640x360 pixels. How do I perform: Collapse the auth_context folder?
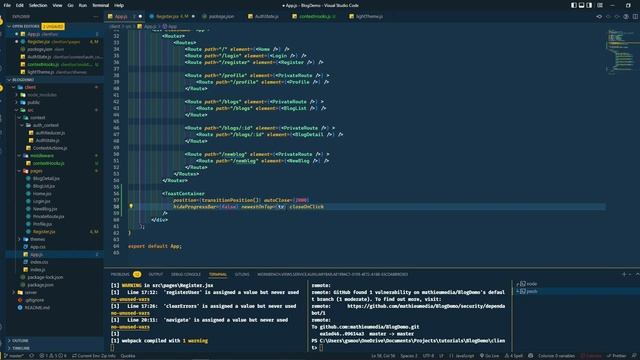click(45, 125)
